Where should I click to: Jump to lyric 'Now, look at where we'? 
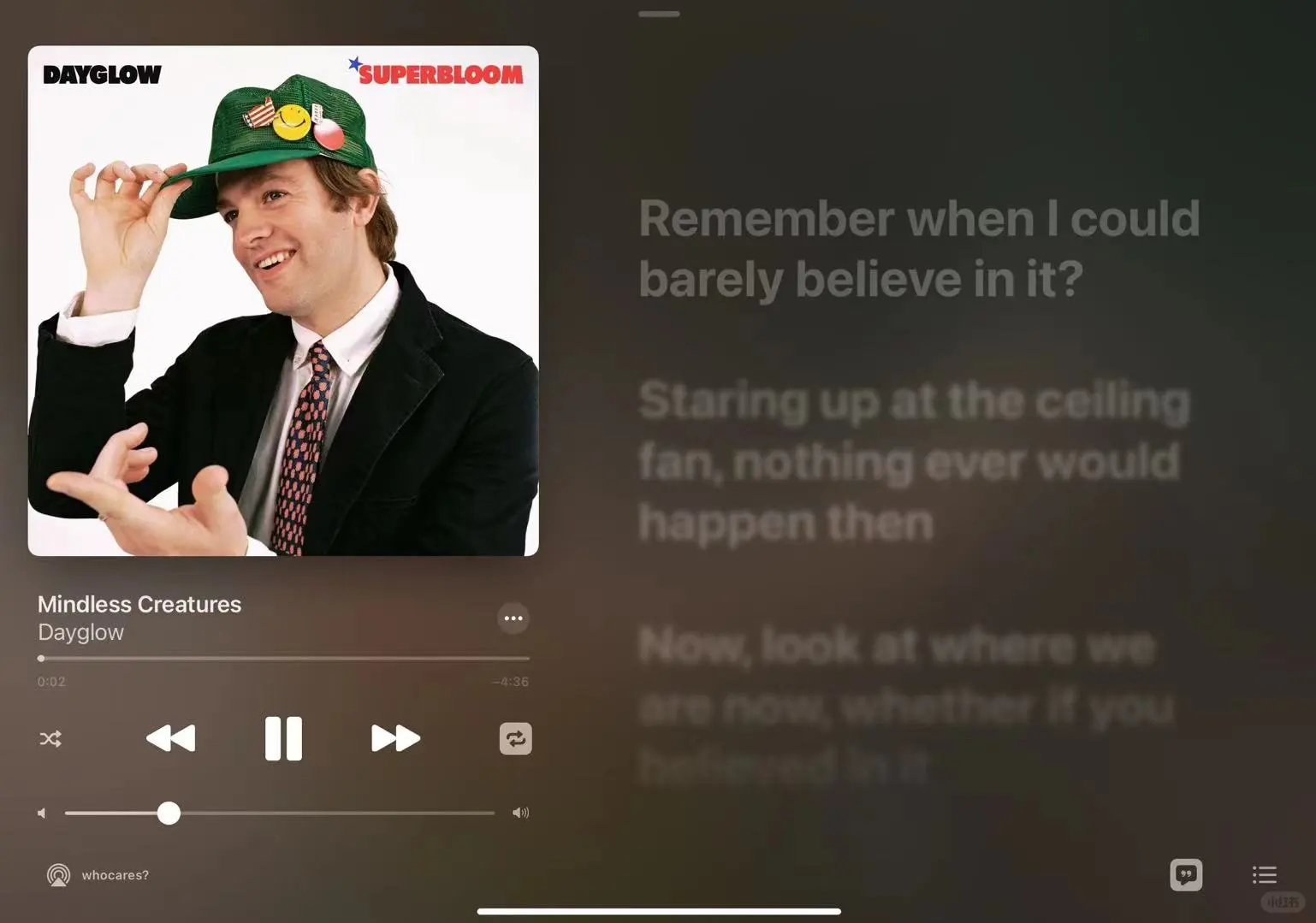tap(897, 645)
